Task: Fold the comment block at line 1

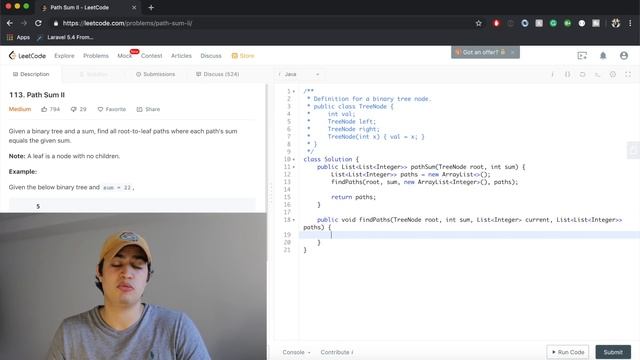Action: pyautogui.click(x=294, y=91)
